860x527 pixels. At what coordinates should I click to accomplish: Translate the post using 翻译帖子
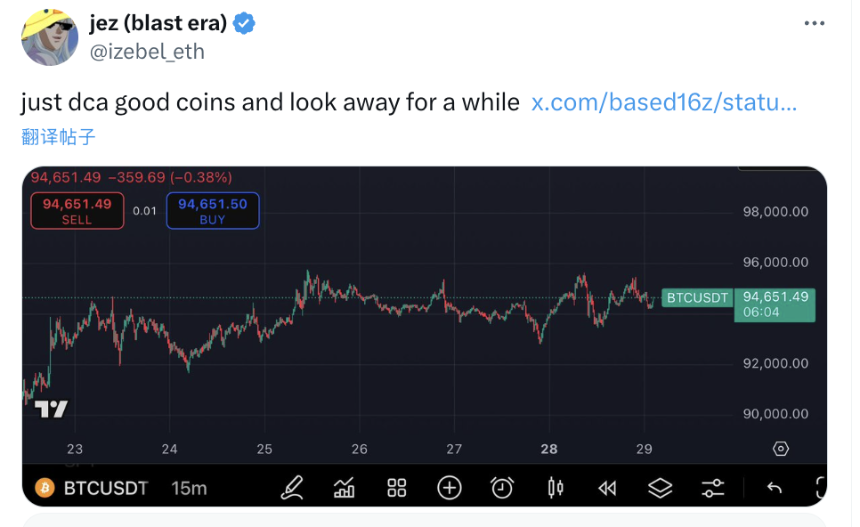(x=59, y=136)
